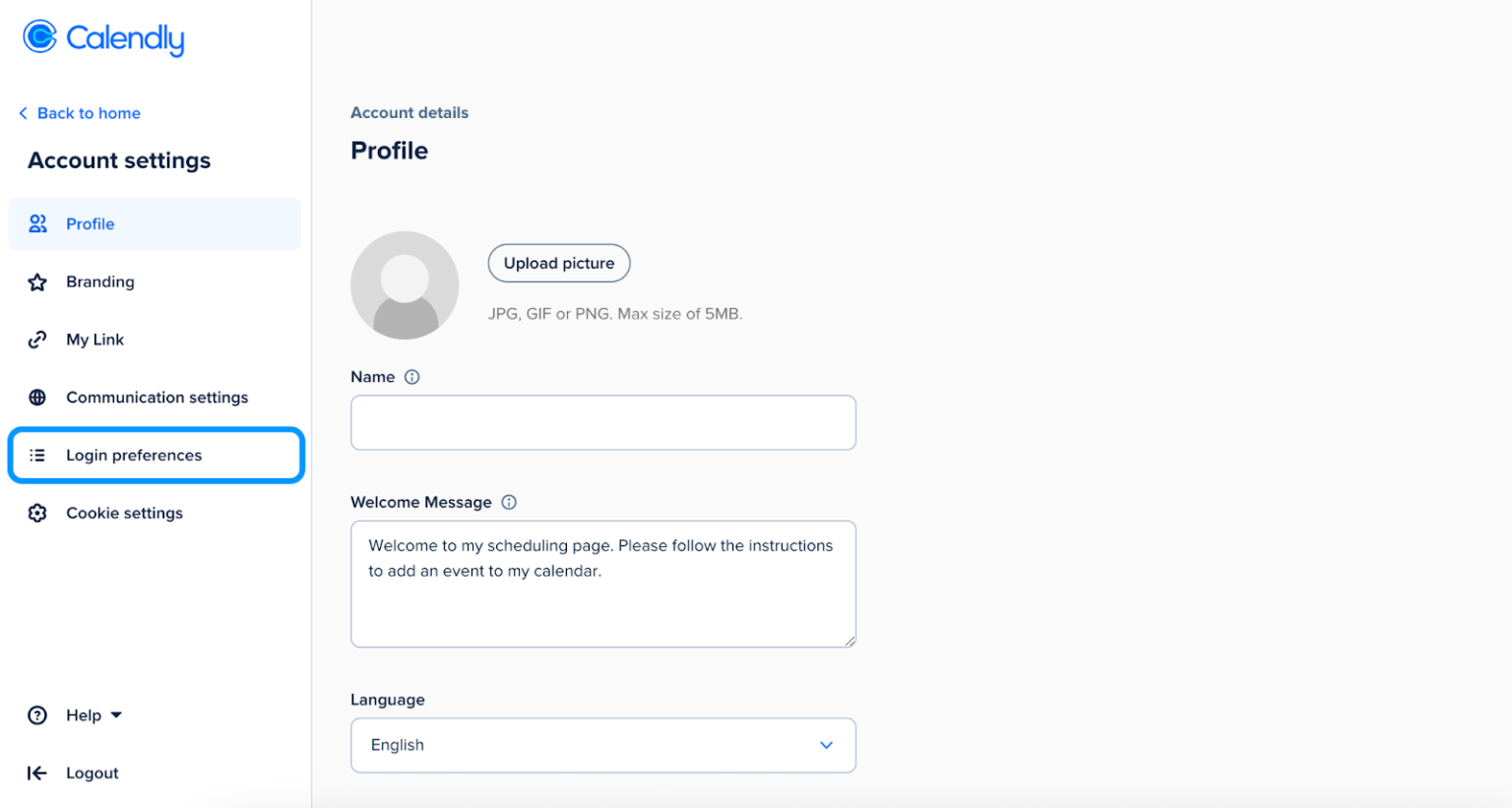Click the info icon beside Welcome Message

[x=509, y=502]
